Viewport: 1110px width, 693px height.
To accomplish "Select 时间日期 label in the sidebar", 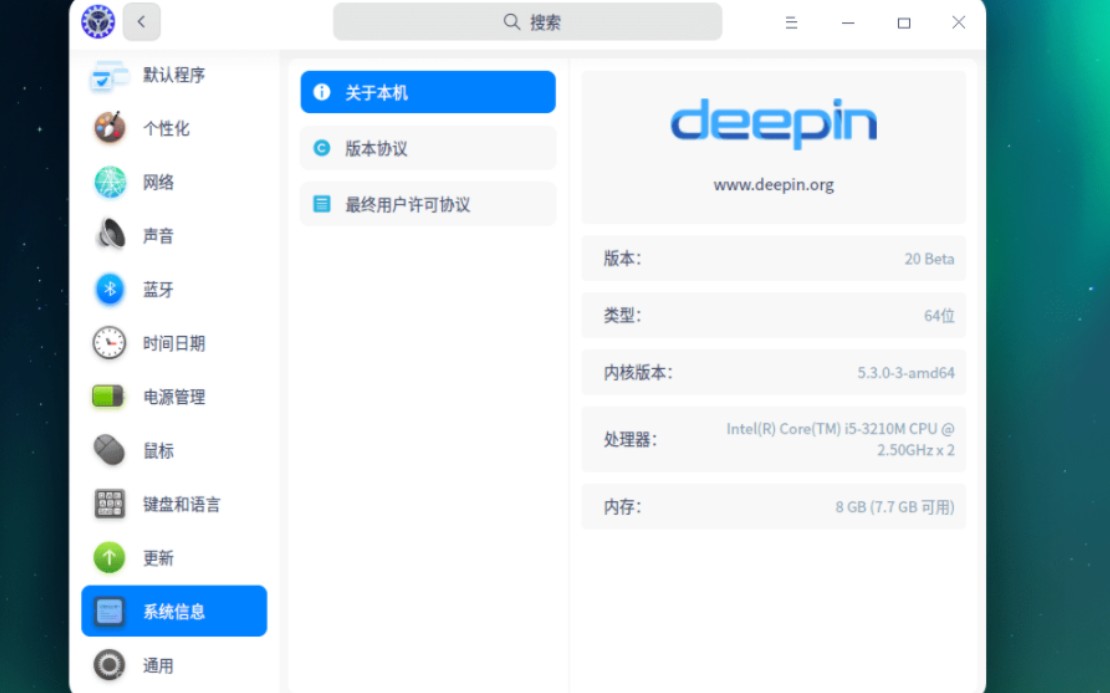I will 174,343.
